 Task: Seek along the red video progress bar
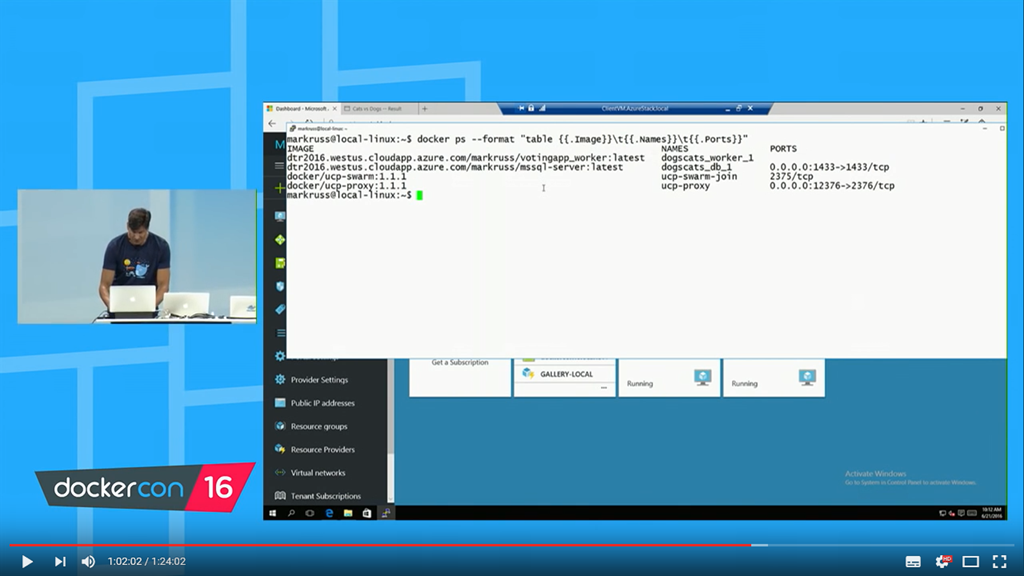click(512, 545)
